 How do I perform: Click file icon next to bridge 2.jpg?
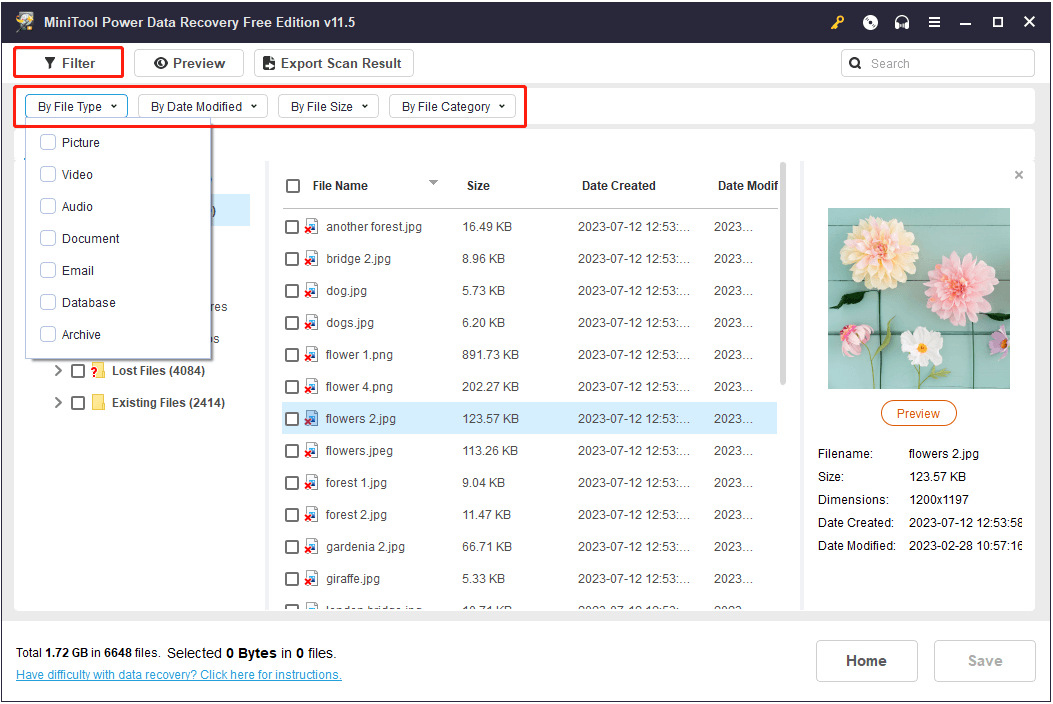pyautogui.click(x=311, y=259)
